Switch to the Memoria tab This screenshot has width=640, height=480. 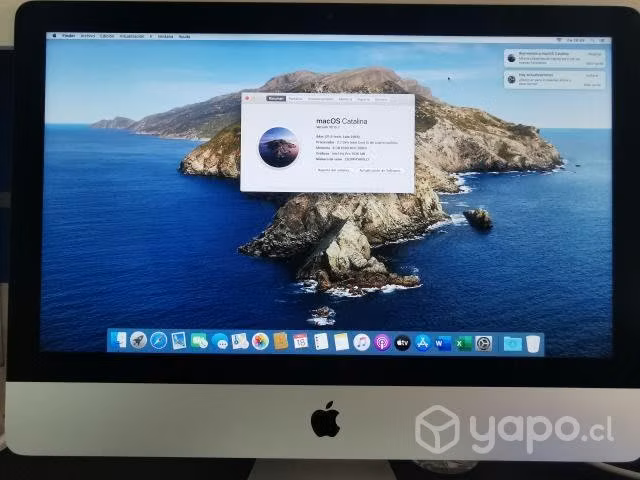pyautogui.click(x=345, y=99)
